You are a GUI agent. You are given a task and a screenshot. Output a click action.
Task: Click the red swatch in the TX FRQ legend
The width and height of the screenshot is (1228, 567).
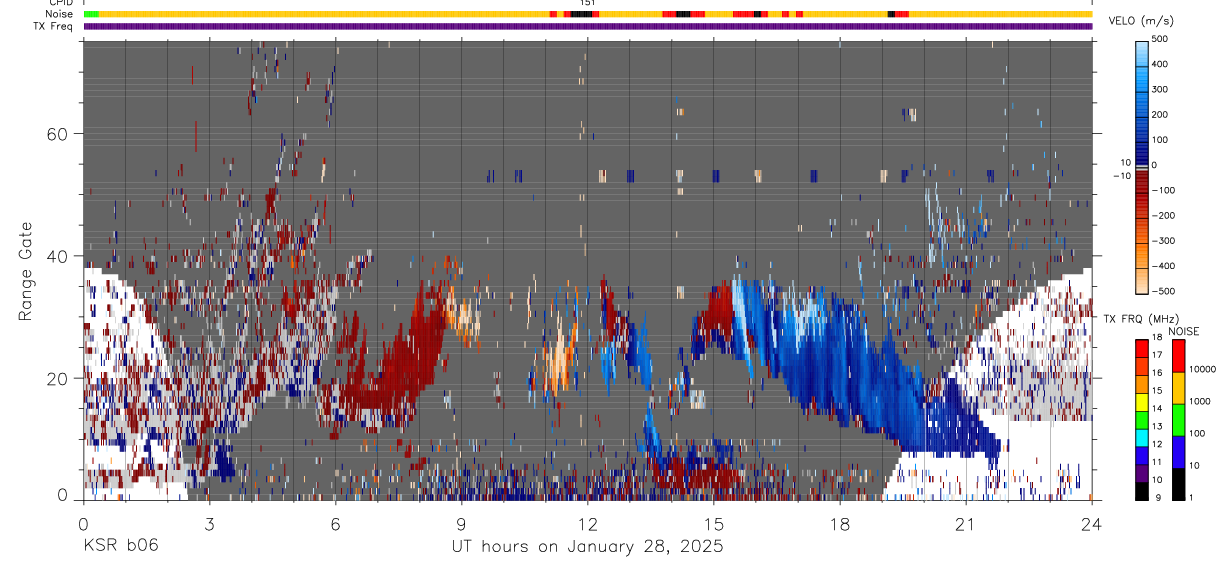click(x=1141, y=348)
